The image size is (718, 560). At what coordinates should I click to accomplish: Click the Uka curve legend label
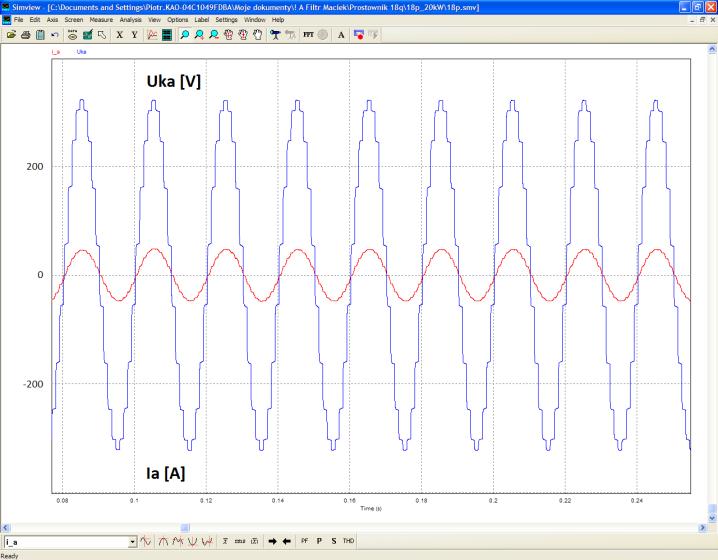pyautogui.click(x=82, y=52)
